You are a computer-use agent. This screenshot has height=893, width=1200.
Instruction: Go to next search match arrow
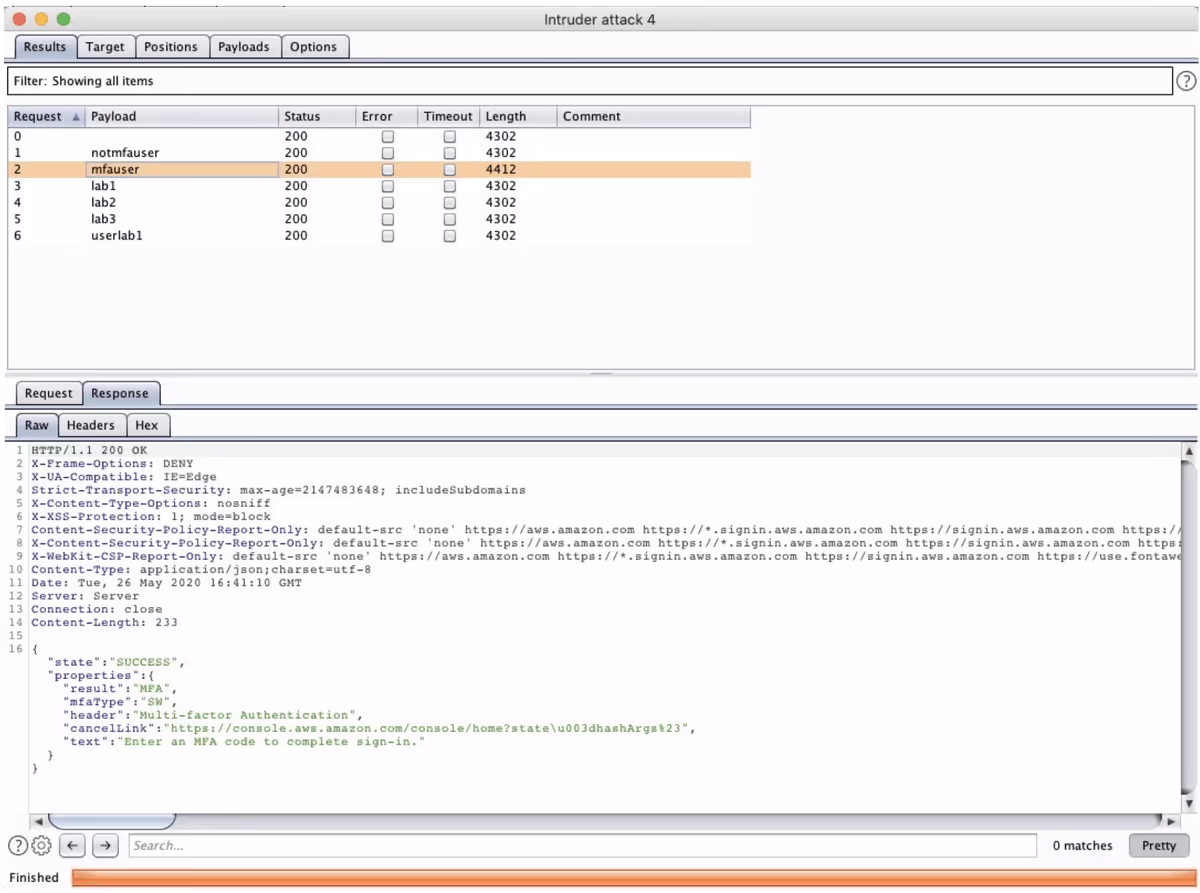105,846
